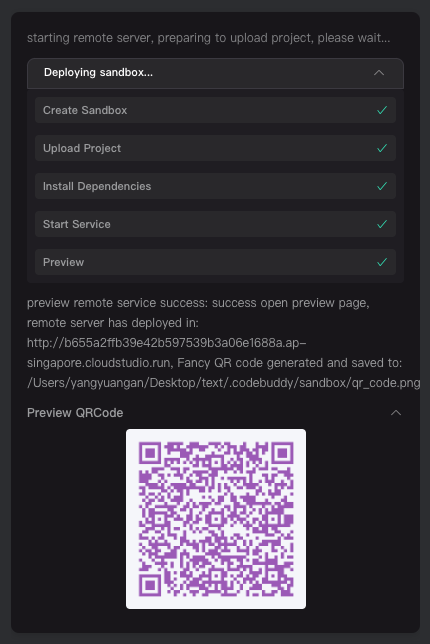Click the starting remote server message
430x644 pixels.
(x=209, y=38)
